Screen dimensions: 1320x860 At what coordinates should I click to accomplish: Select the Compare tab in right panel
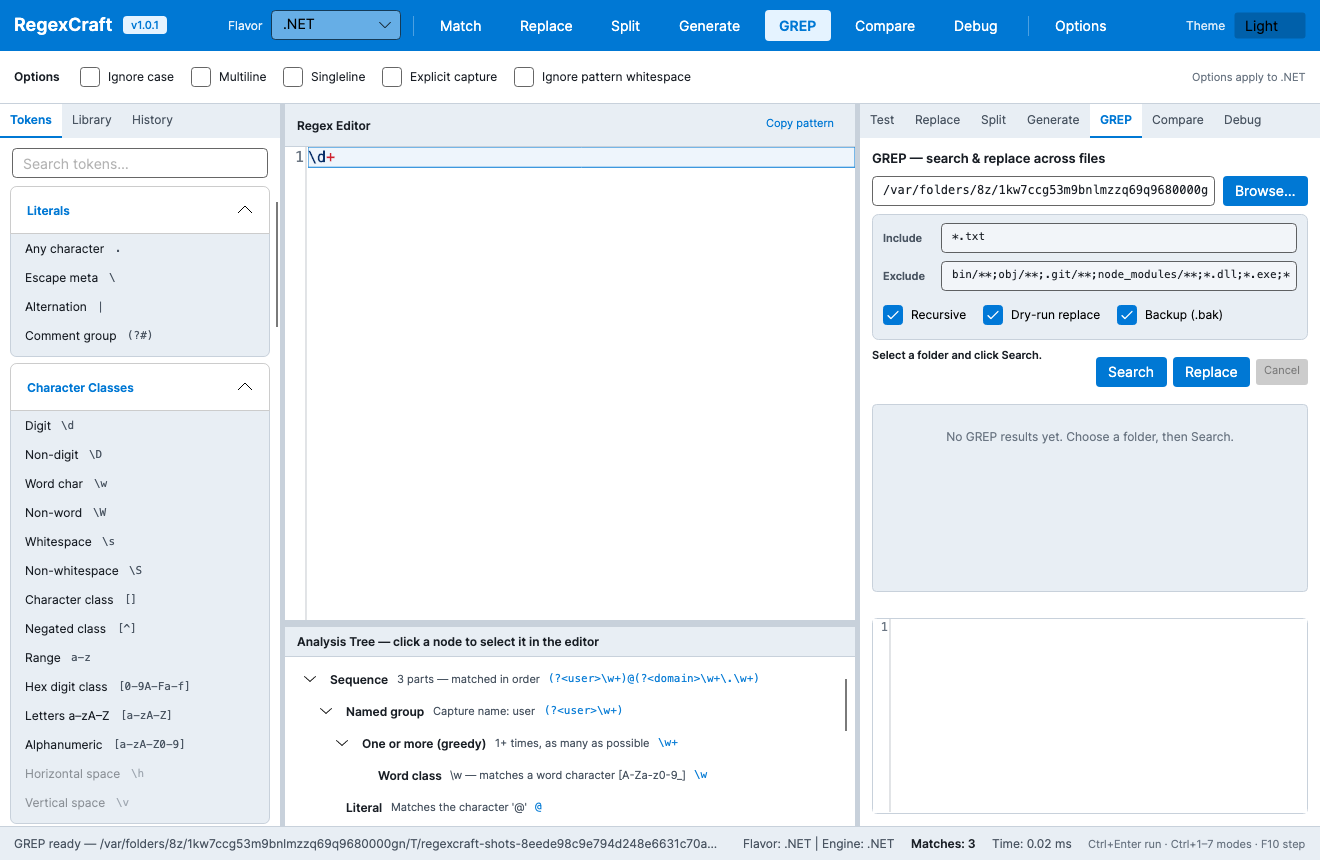pyautogui.click(x=1177, y=120)
